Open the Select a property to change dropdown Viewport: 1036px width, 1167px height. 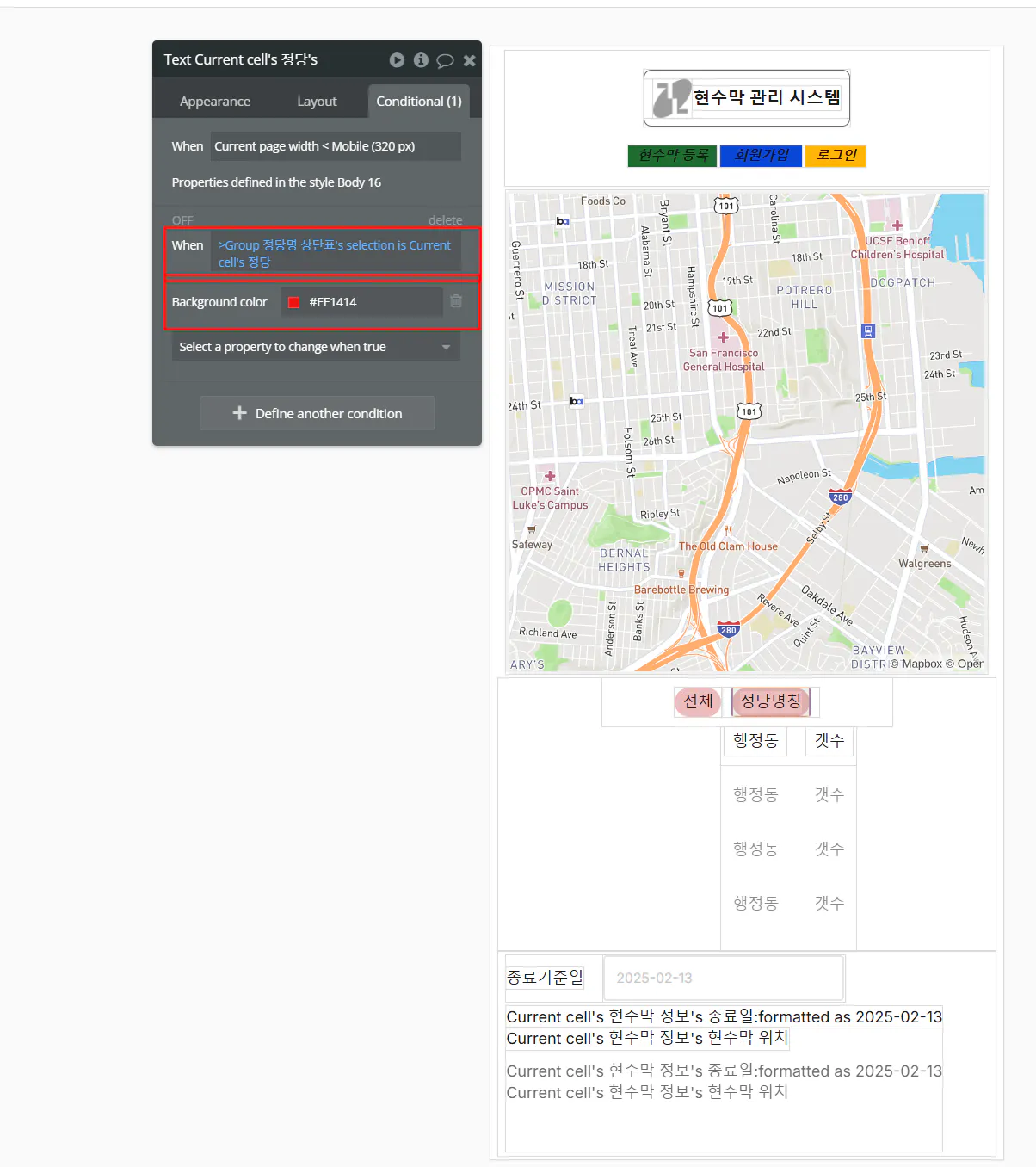point(316,347)
